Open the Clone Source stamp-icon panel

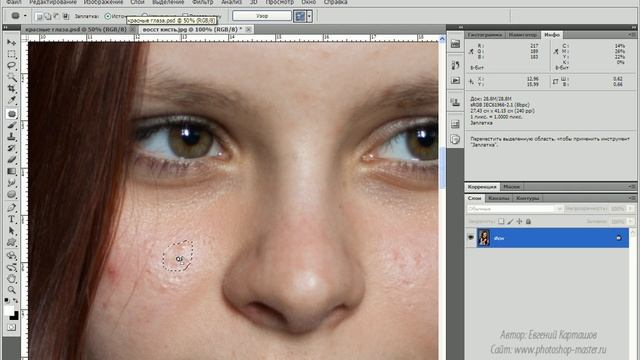[x=456, y=102]
